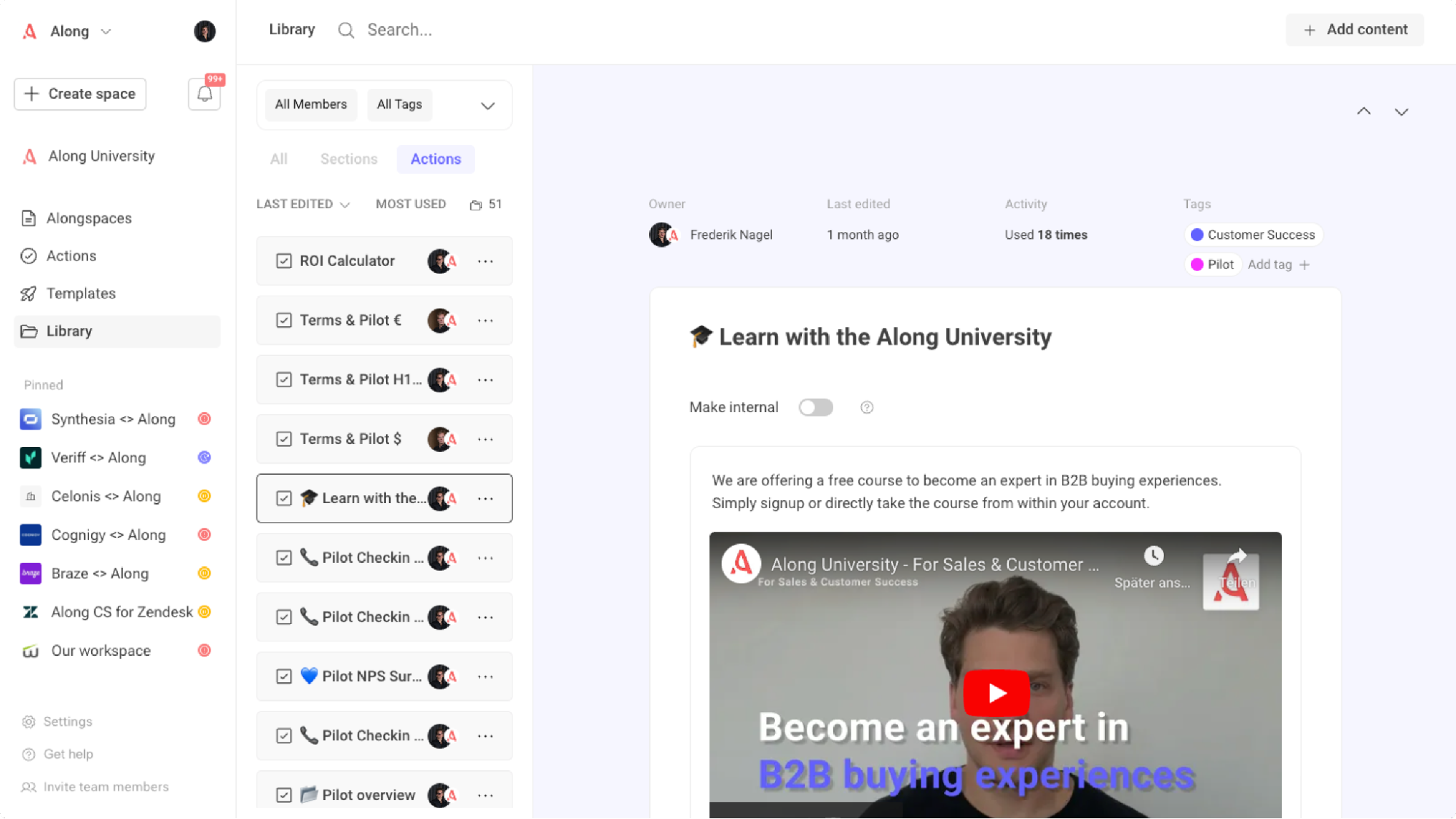Image resolution: width=1456 pixels, height=819 pixels.
Task: Select the Sections tab in library
Action: 349,159
